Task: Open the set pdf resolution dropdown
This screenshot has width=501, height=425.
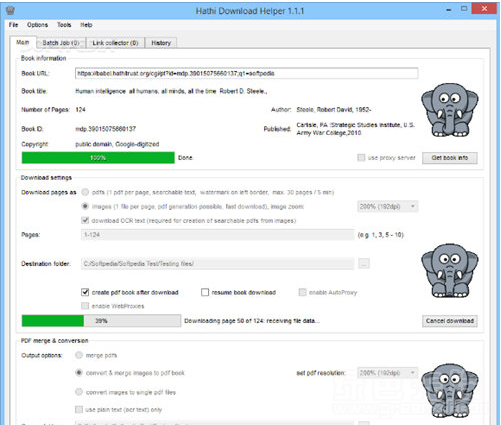Action: click(x=387, y=373)
